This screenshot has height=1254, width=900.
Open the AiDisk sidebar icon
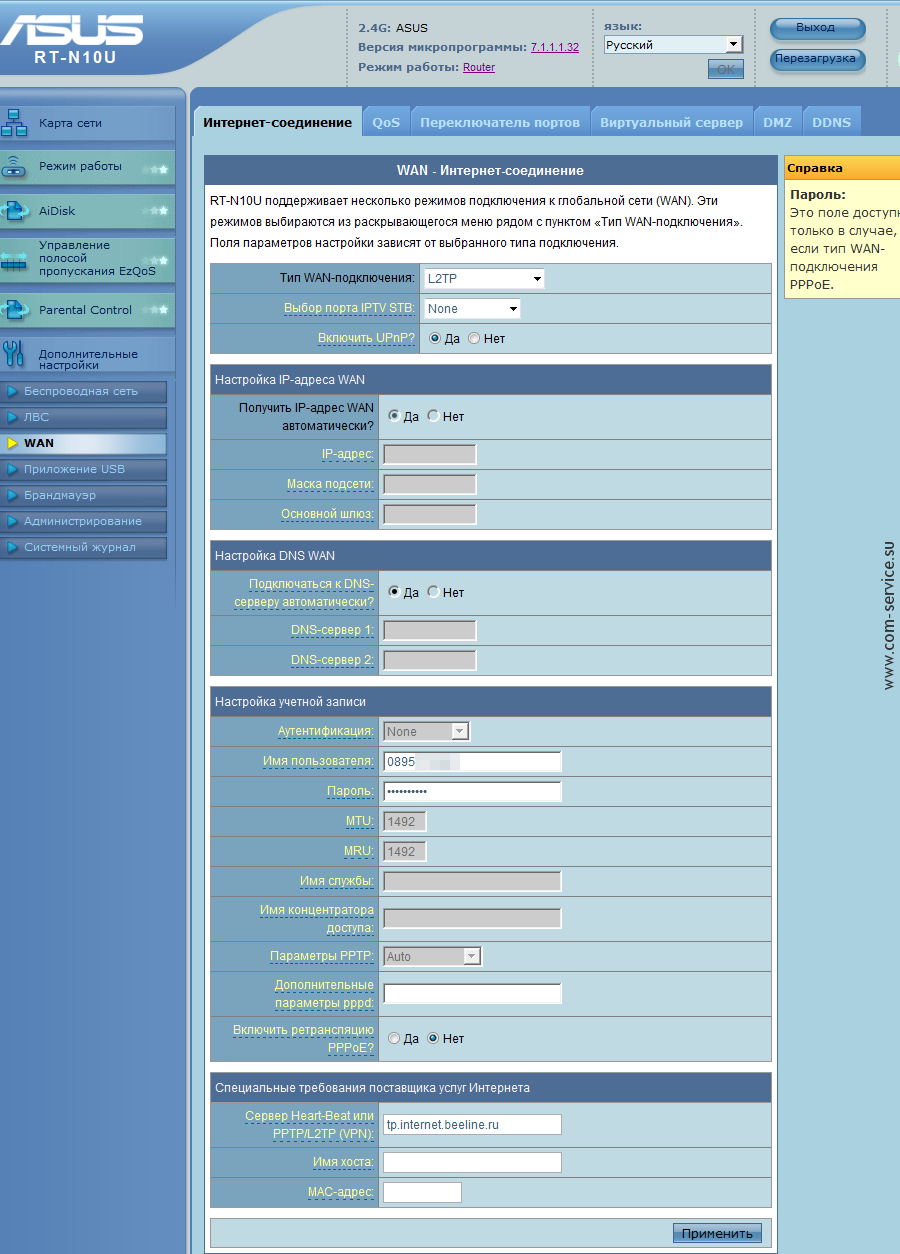pos(15,211)
